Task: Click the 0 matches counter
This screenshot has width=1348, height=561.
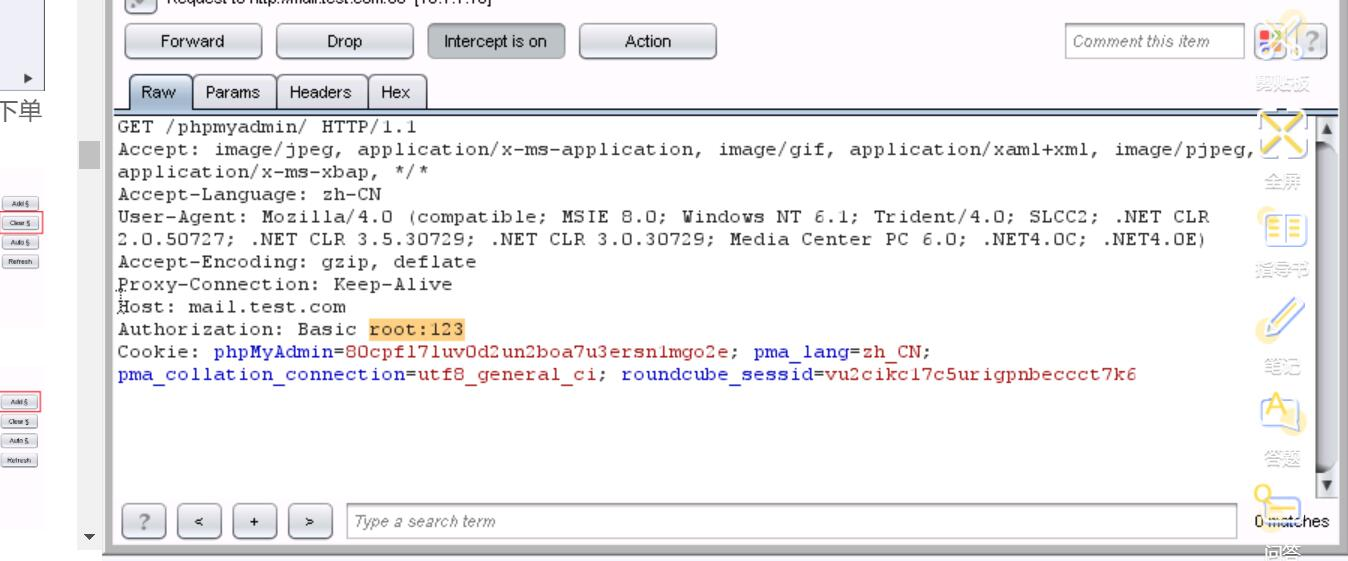Action: click(1291, 521)
